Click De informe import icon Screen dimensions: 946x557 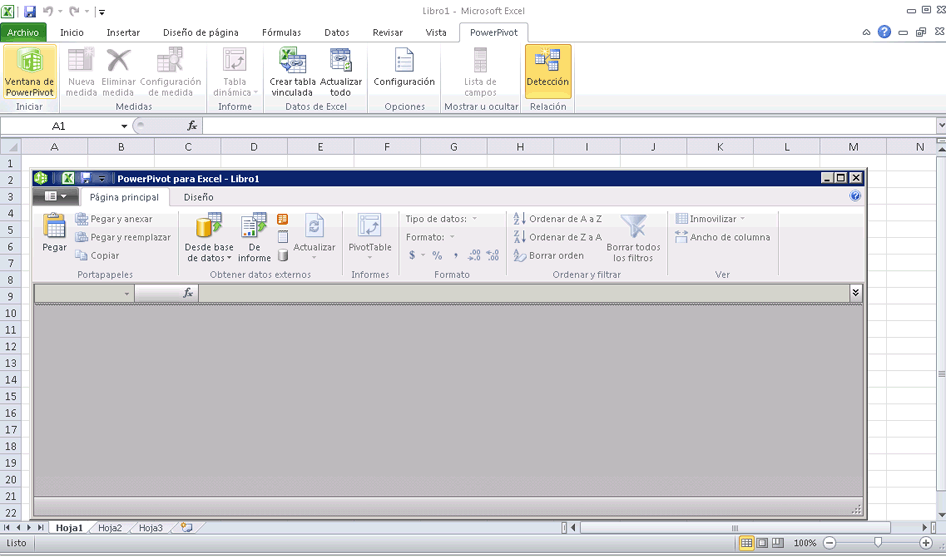[255, 238]
